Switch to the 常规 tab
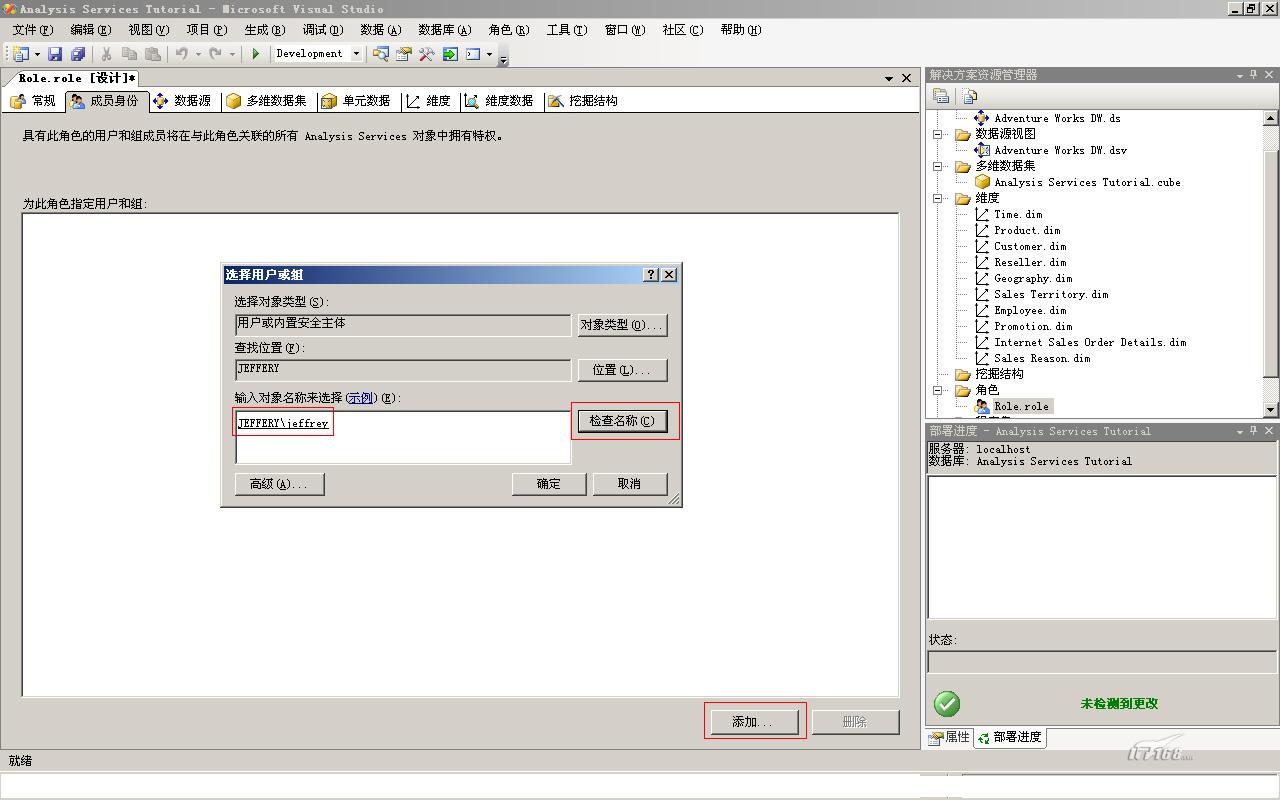Screen dimensions: 1280x800 click(x=33, y=101)
